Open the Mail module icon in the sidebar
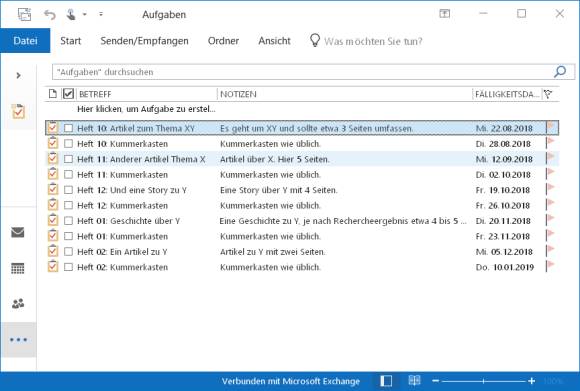Image resolution: width=580 pixels, height=391 pixels. click(x=18, y=232)
